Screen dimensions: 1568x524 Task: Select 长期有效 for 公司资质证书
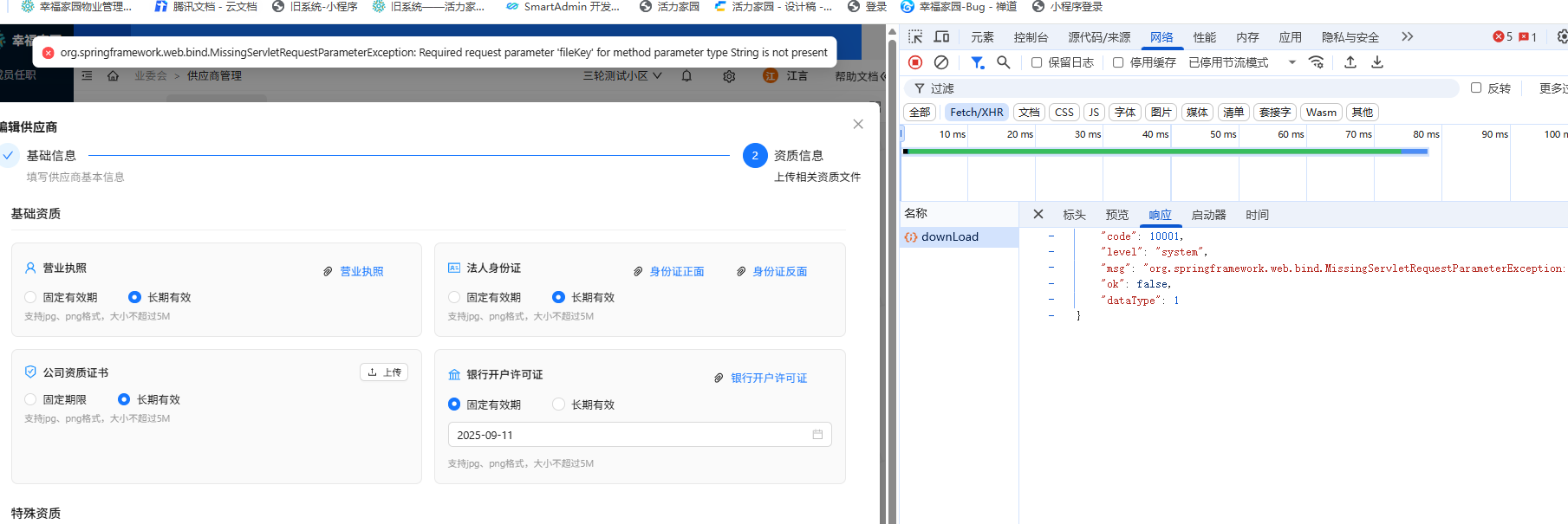tap(124, 399)
